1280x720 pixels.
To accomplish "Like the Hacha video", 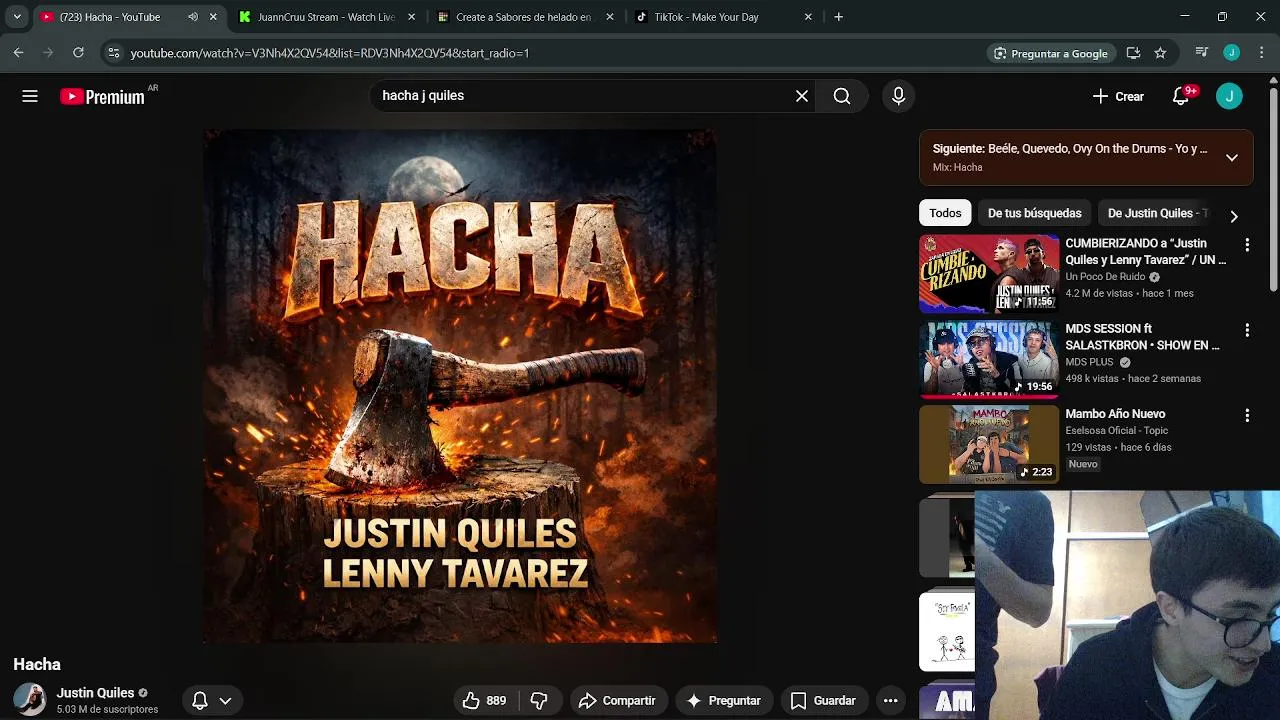I will (484, 701).
